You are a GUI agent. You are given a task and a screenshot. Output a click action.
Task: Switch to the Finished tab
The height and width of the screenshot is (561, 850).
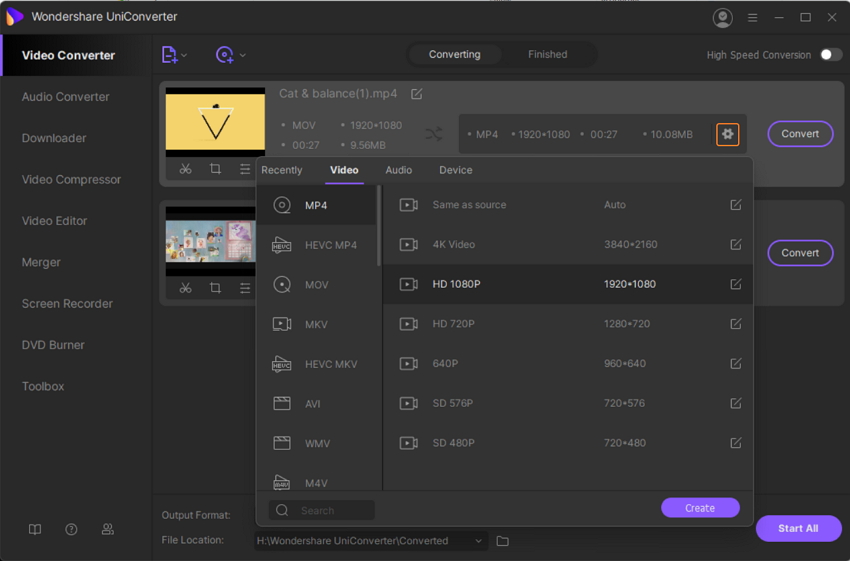pyautogui.click(x=548, y=54)
